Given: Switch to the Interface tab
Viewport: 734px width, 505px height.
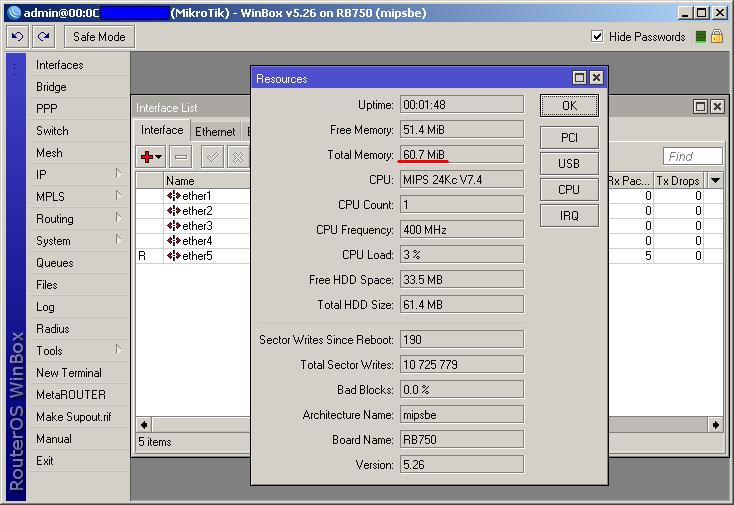Looking at the screenshot, I should (x=162, y=130).
